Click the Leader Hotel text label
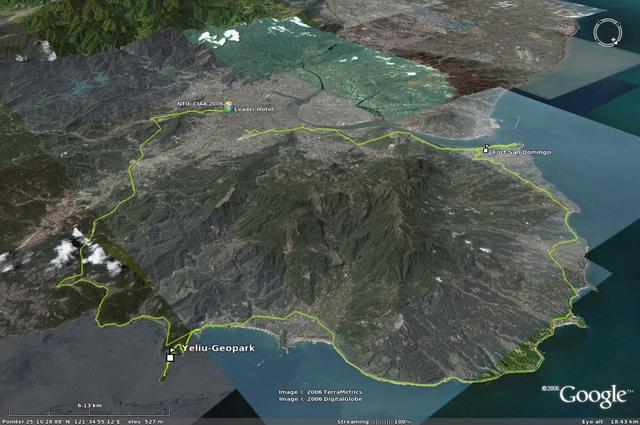Image resolution: width=640 pixels, height=425 pixels. (254, 108)
